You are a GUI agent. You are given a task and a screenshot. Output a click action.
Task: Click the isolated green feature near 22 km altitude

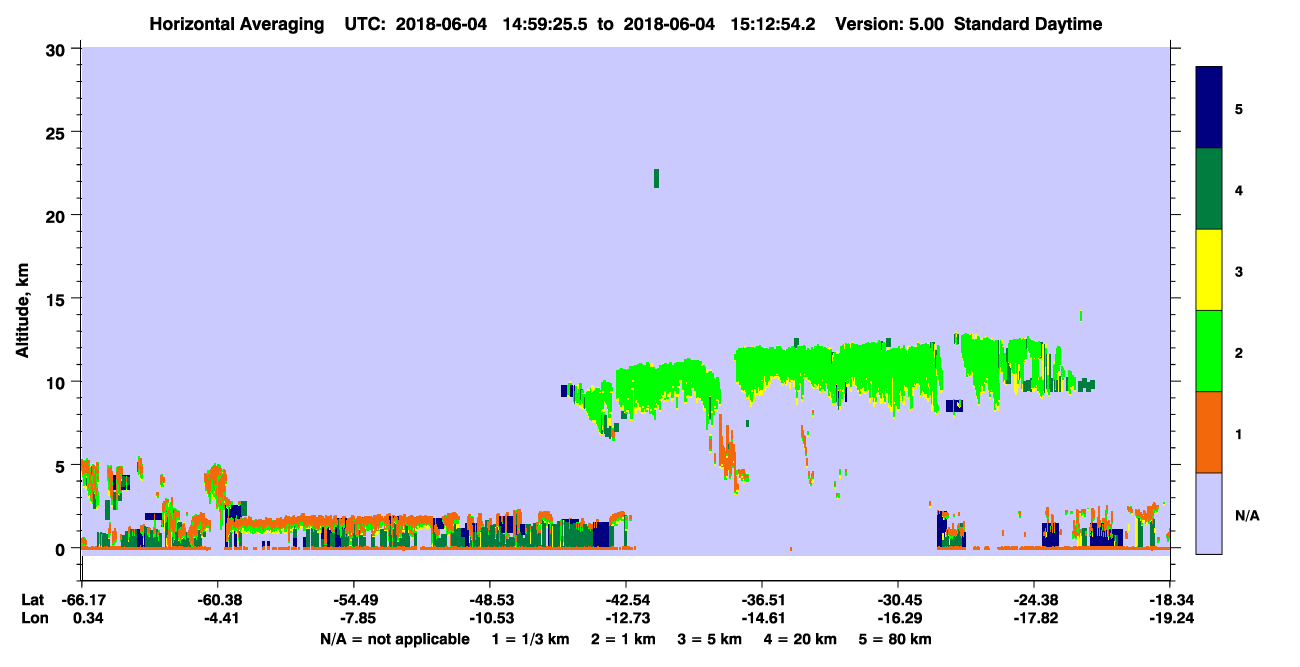coord(656,178)
